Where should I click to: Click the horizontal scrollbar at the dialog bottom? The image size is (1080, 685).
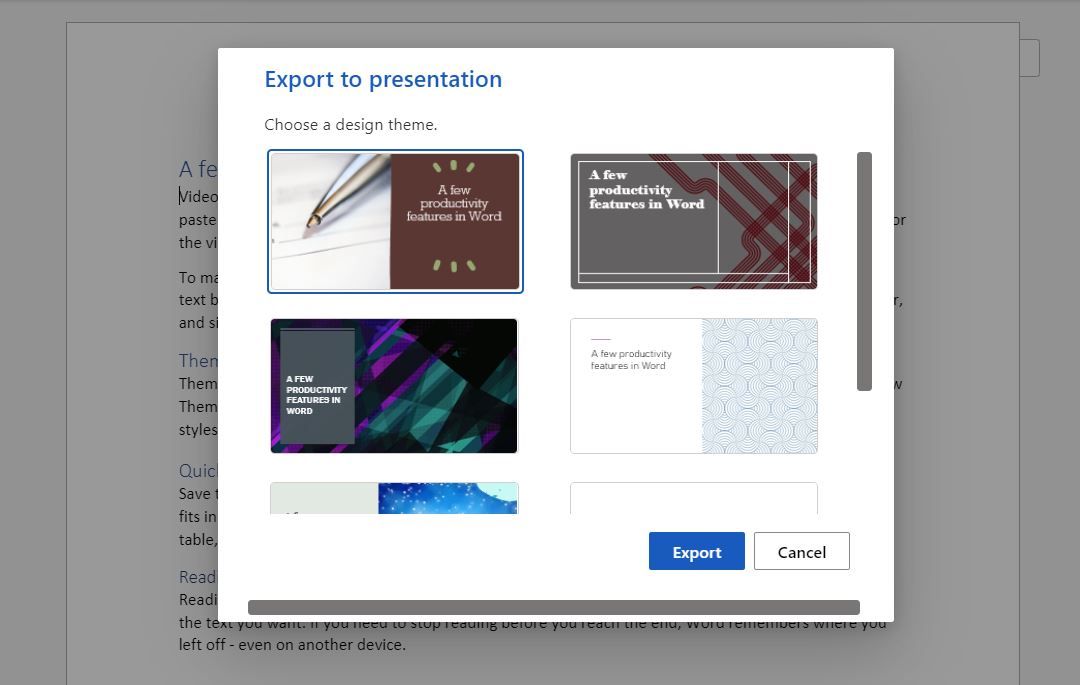(x=553, y=606)
